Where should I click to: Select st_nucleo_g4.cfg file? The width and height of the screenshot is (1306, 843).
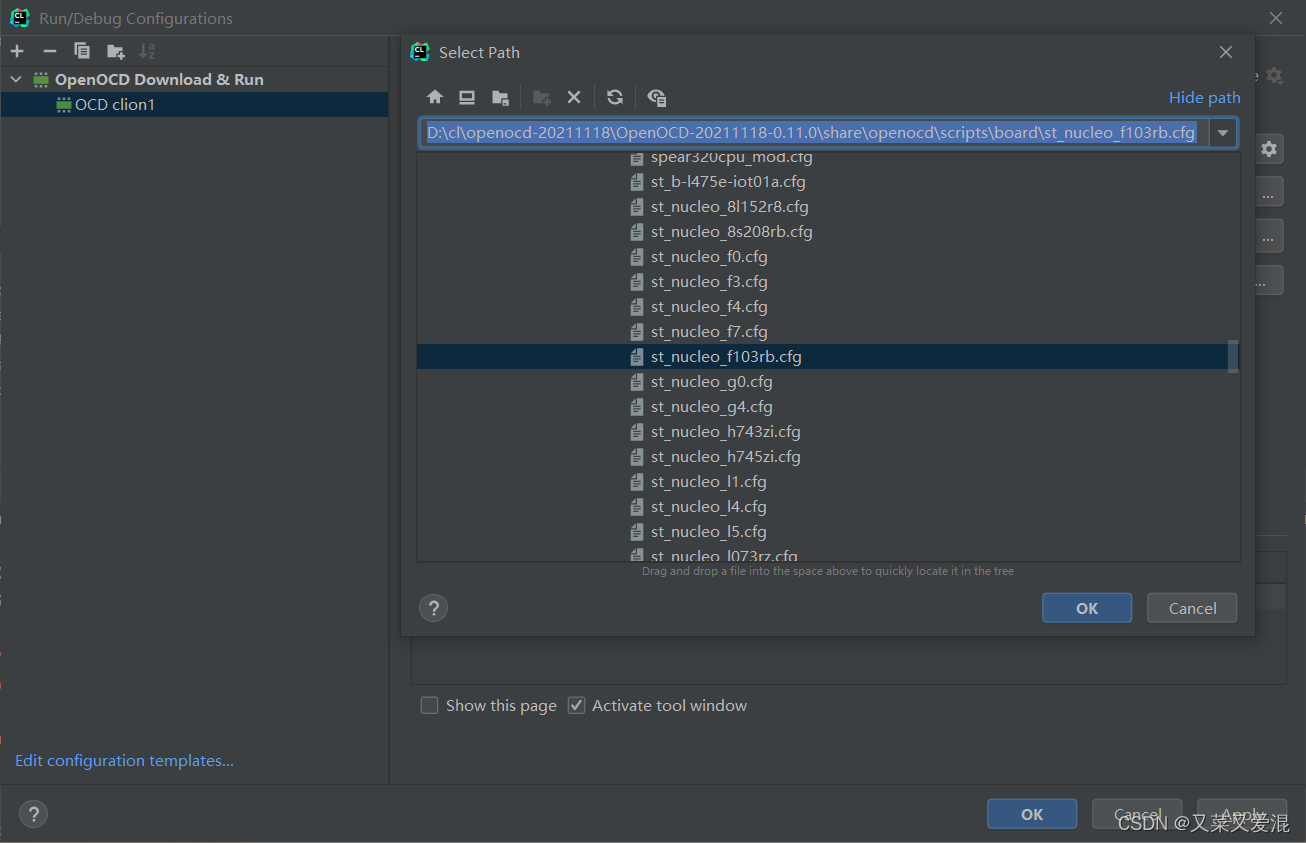pos(711,407)
